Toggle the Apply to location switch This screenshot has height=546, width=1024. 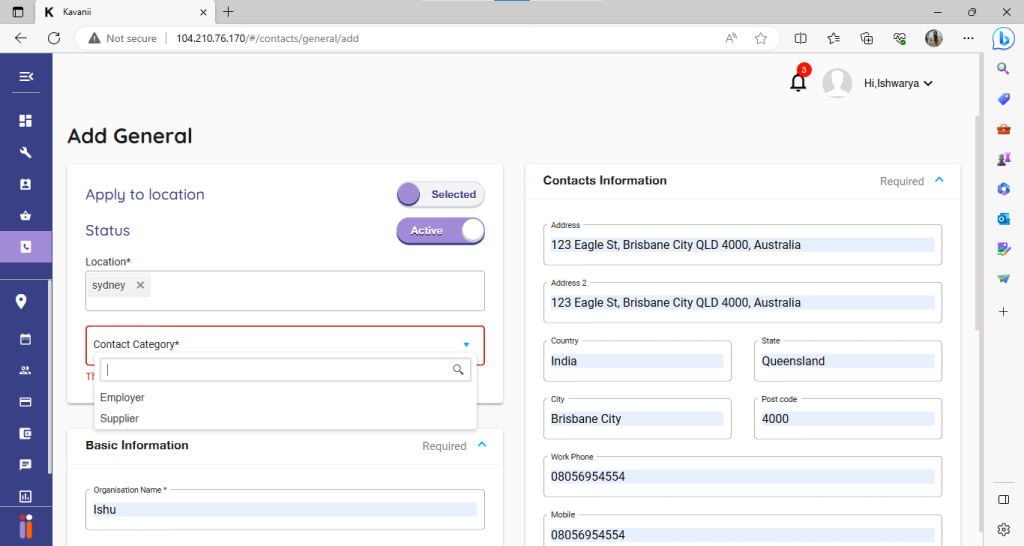pos(440,194)
